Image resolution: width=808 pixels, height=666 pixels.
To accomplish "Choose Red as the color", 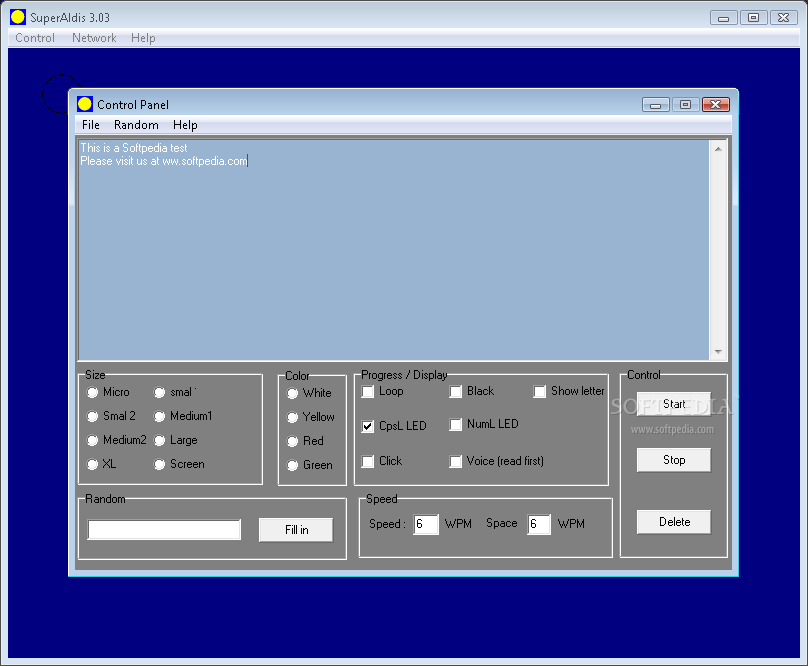I will (x=292, y=441).
